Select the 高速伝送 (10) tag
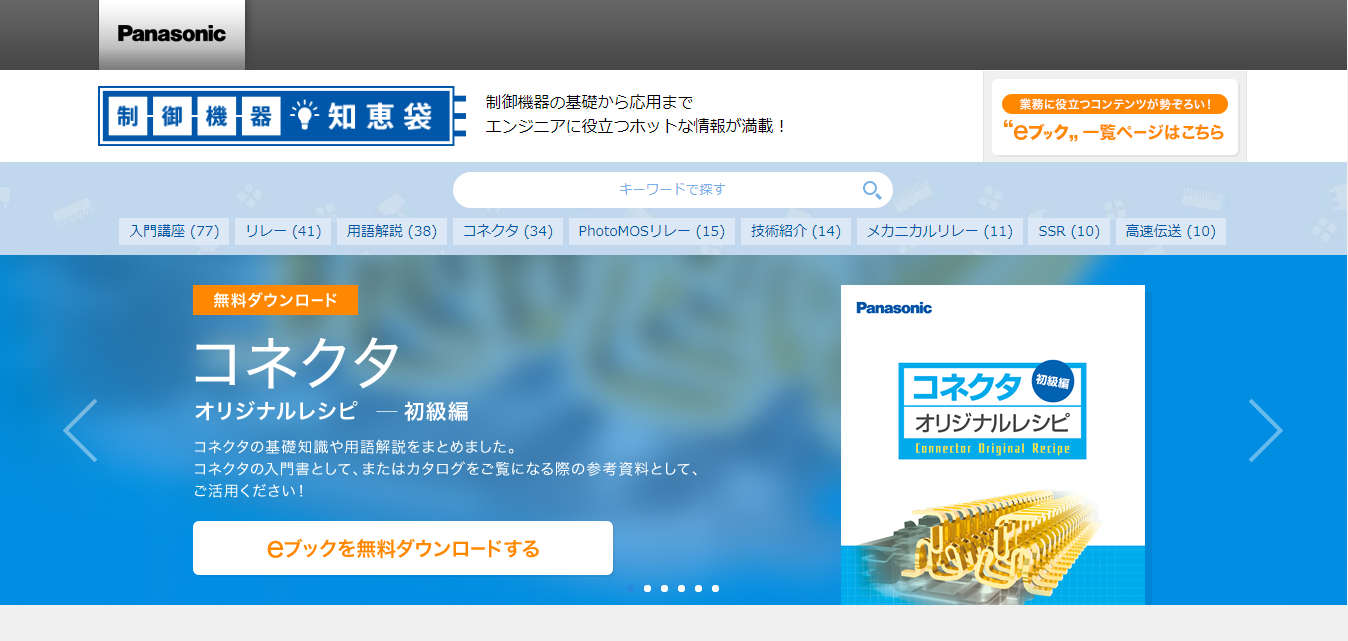The width and height of the screenshot is (1348, 641). click(x=1171, y=231)
